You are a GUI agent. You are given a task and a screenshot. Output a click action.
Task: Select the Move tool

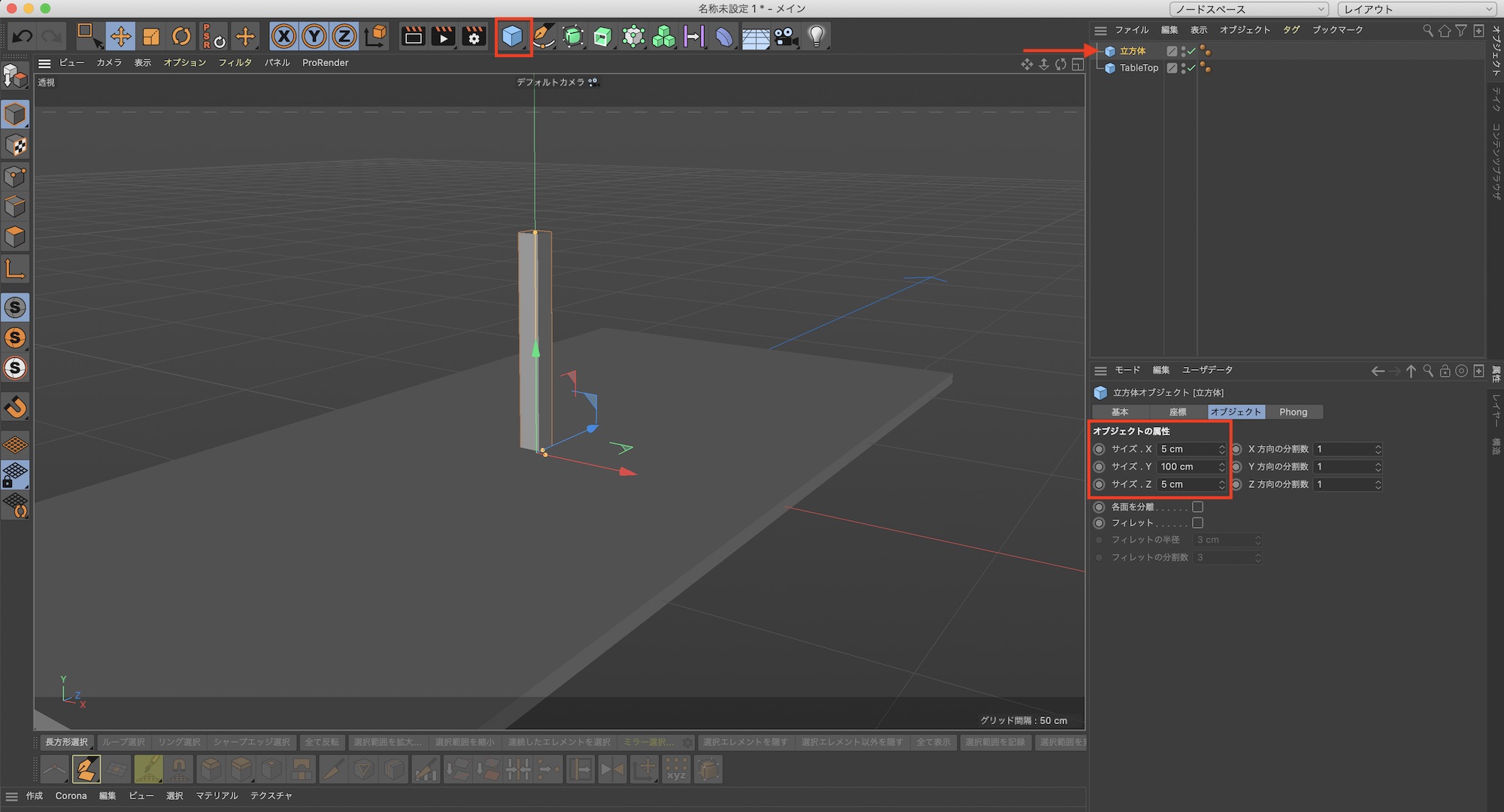(120, 36)
